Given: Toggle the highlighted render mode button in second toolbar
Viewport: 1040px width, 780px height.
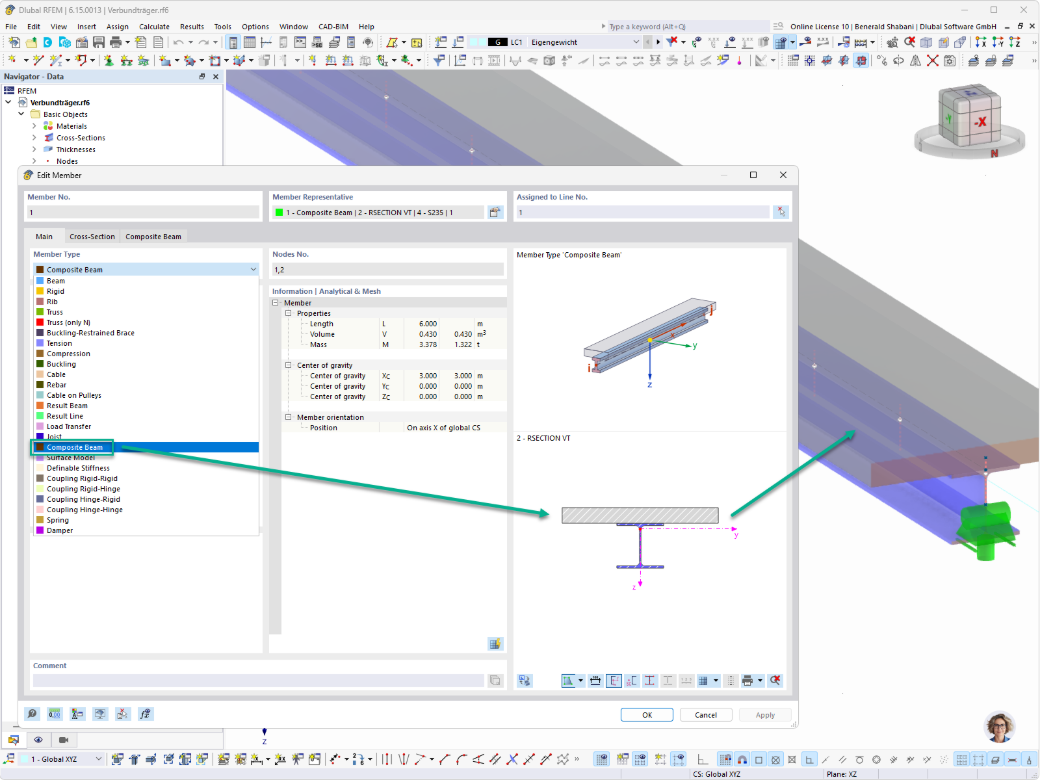Looking at the screenshot, I should 861,61.
